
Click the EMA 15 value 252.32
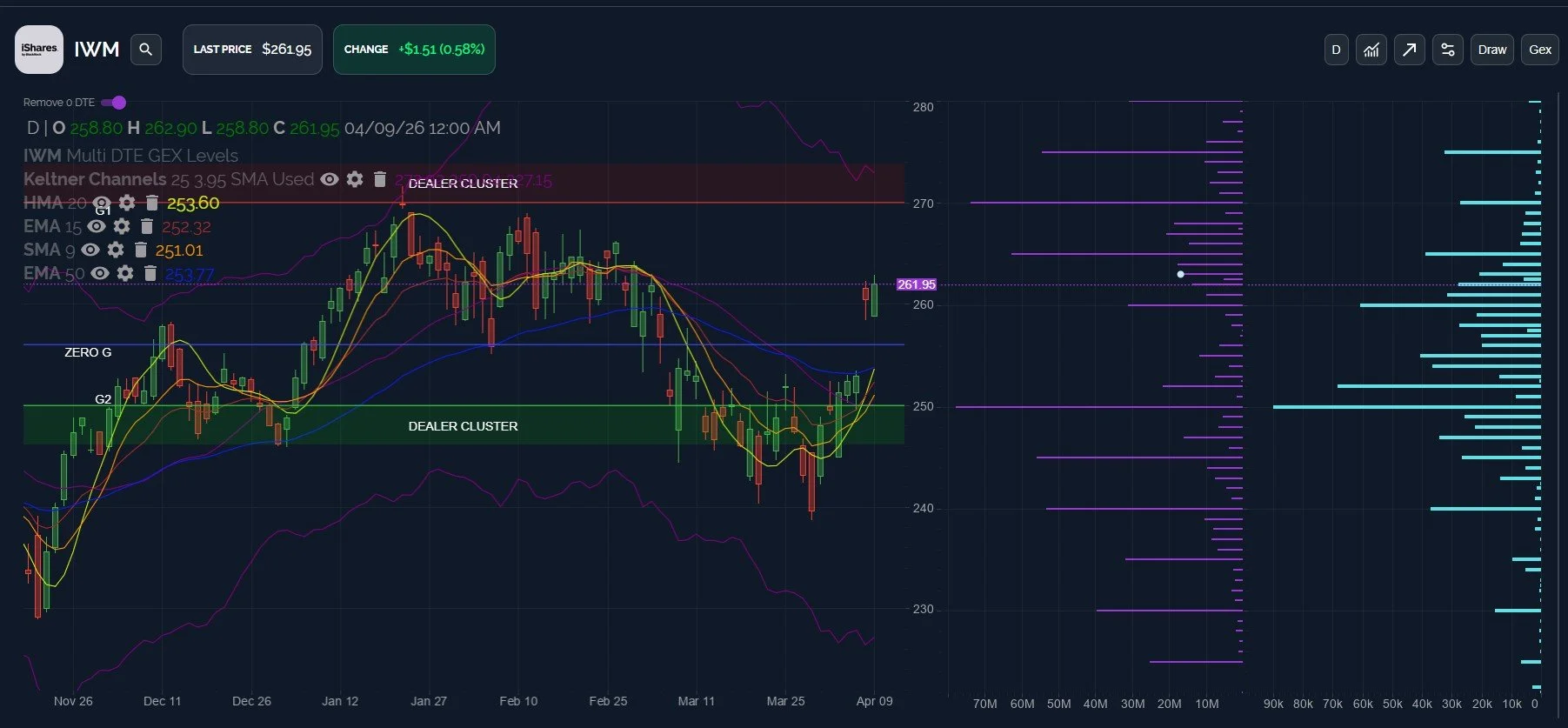(x=186, y=227)
